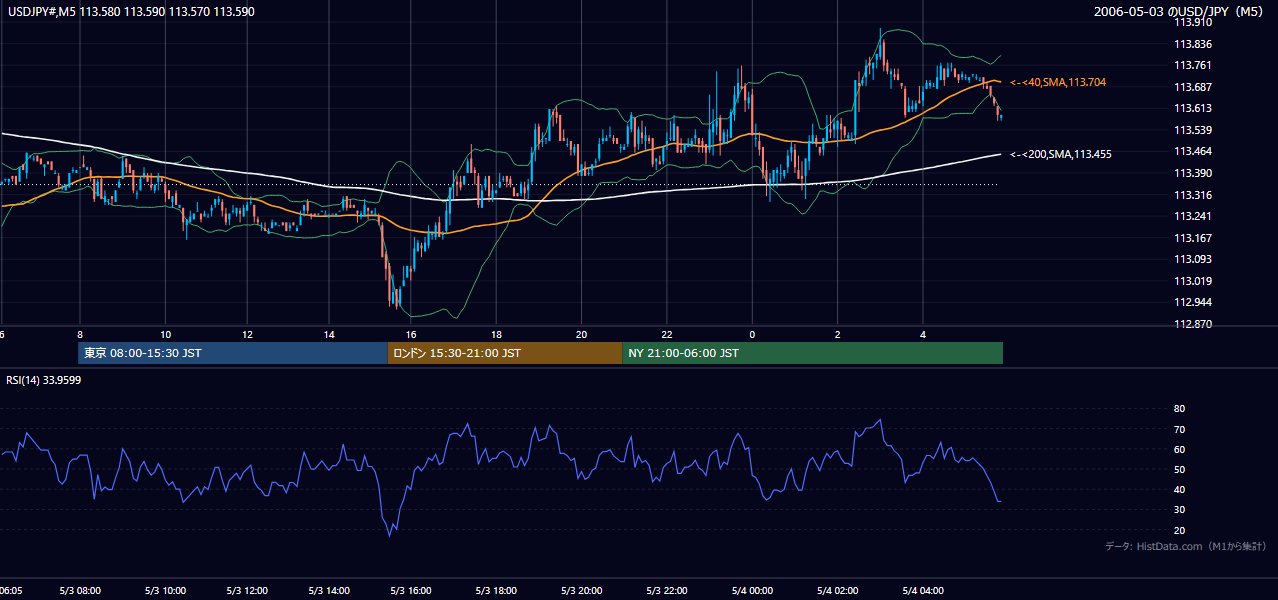Screen dimensions: 1278x600
Task: Click the 113.687 price axis label
Action: [1193, 87]
